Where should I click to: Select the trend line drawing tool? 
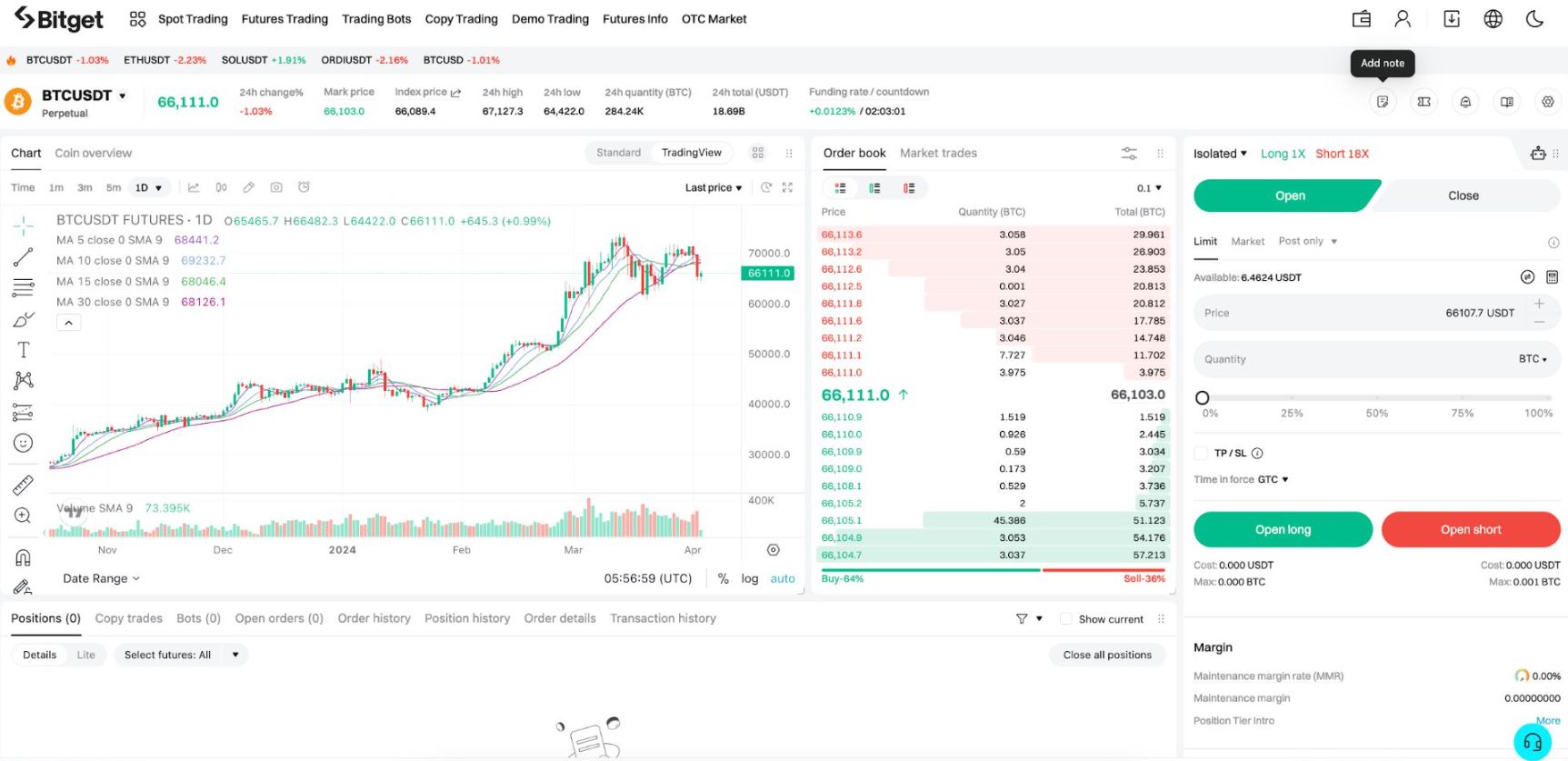pos(24,257)
